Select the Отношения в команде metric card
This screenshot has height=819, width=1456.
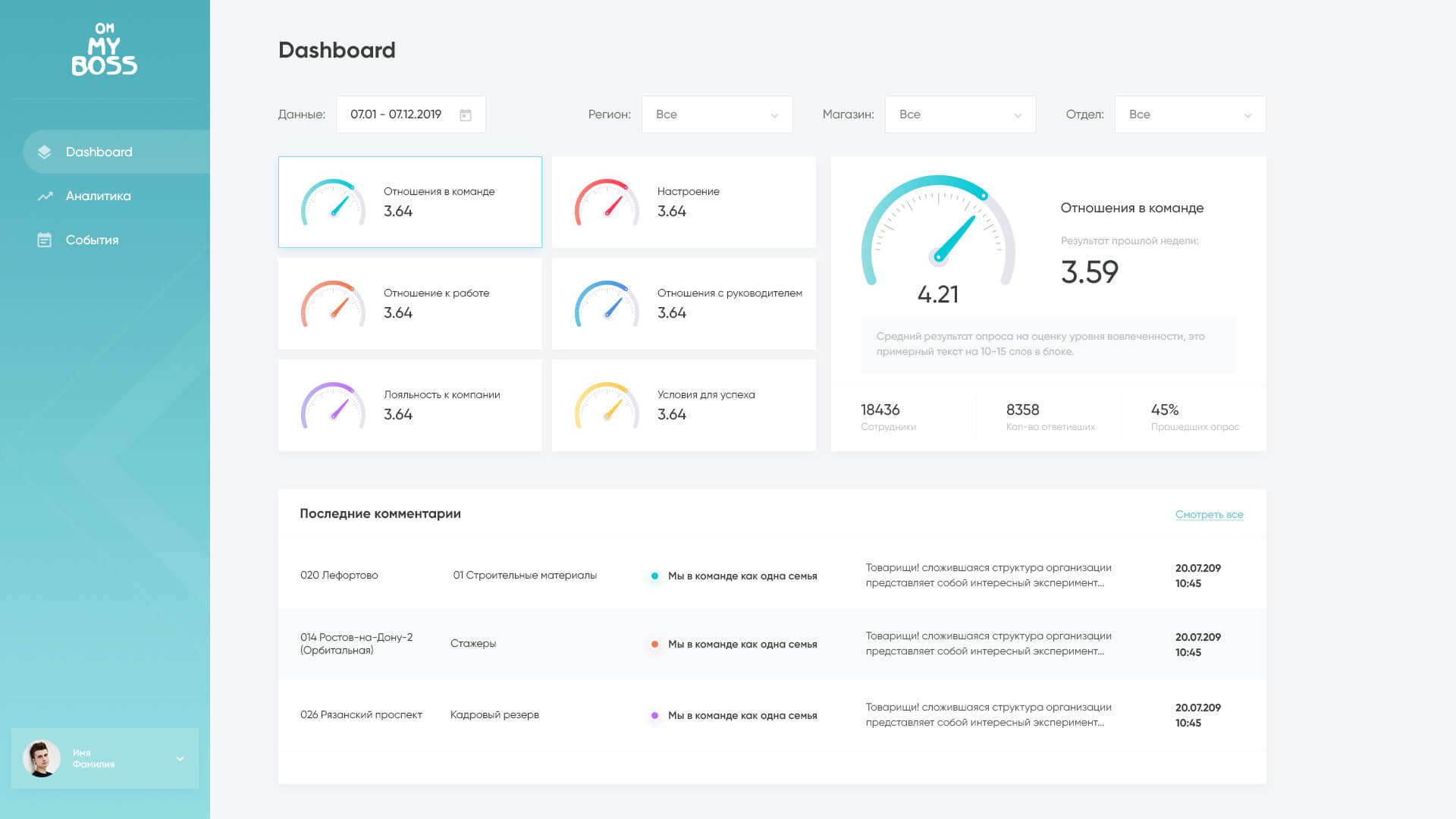pos(410,202)
